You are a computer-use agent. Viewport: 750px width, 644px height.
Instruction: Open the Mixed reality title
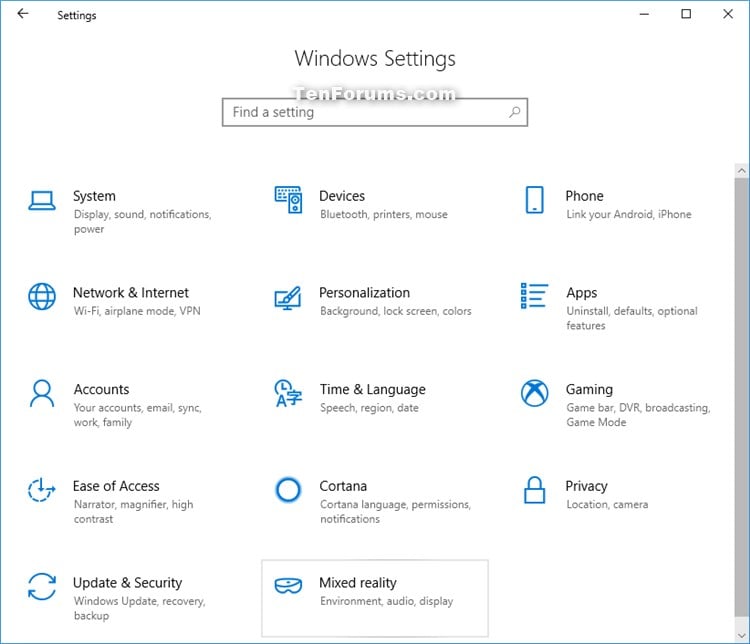pyautogui.click(x=358, y=583)
